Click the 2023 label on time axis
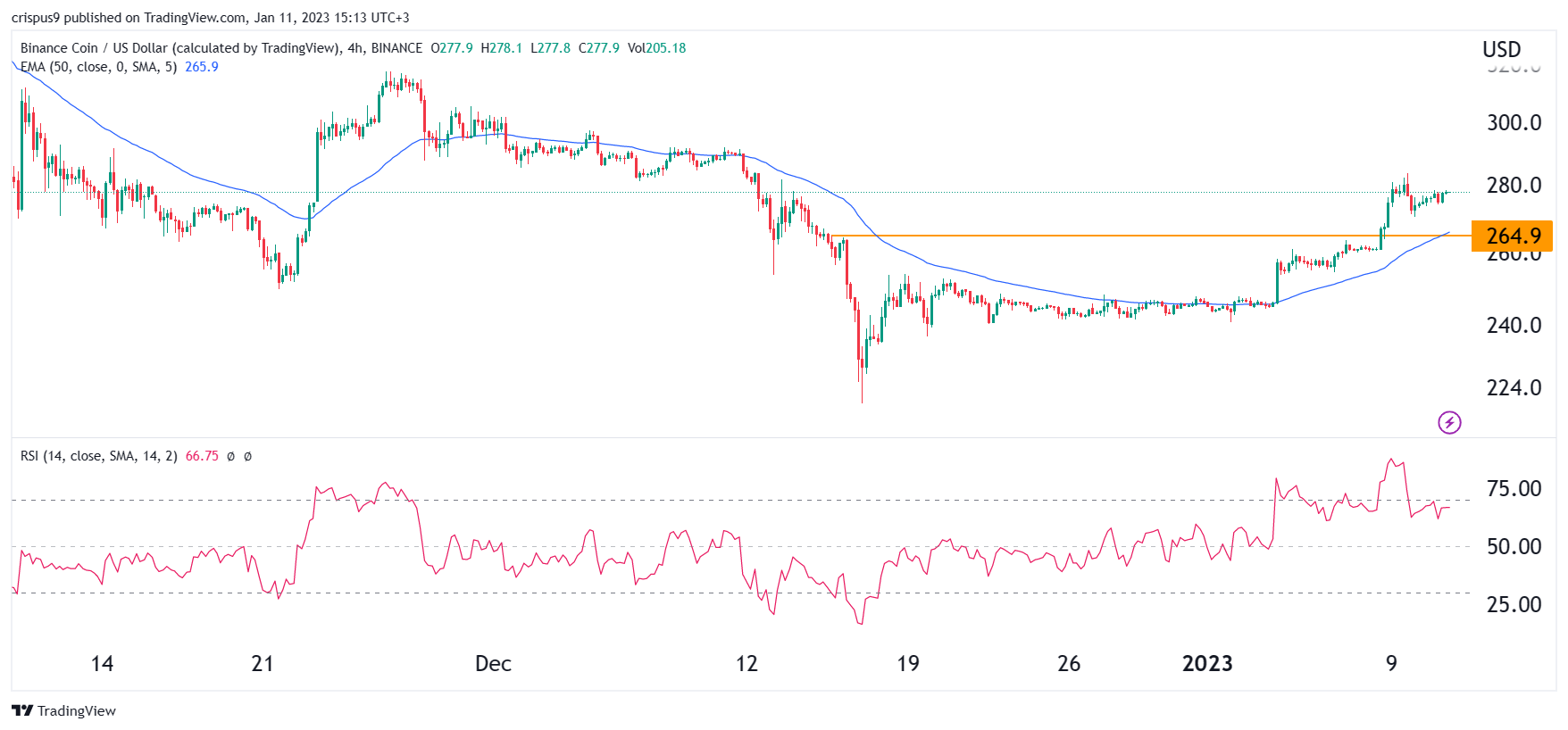1568x730 pixels. (1207, 663)
